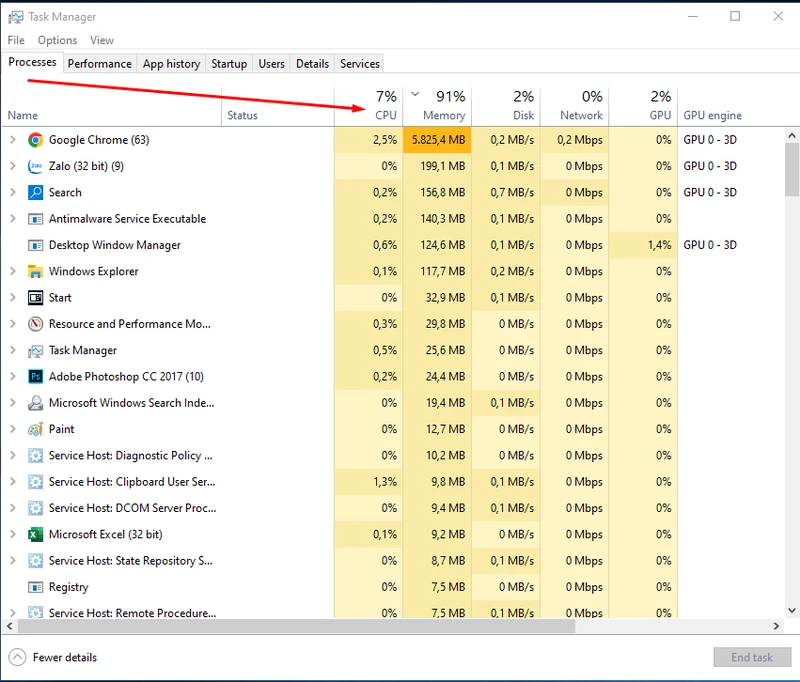Screen dimensions: 800x682
Task: Click the Clipboard User Service gear icon
Action: [x=35, y=482]
